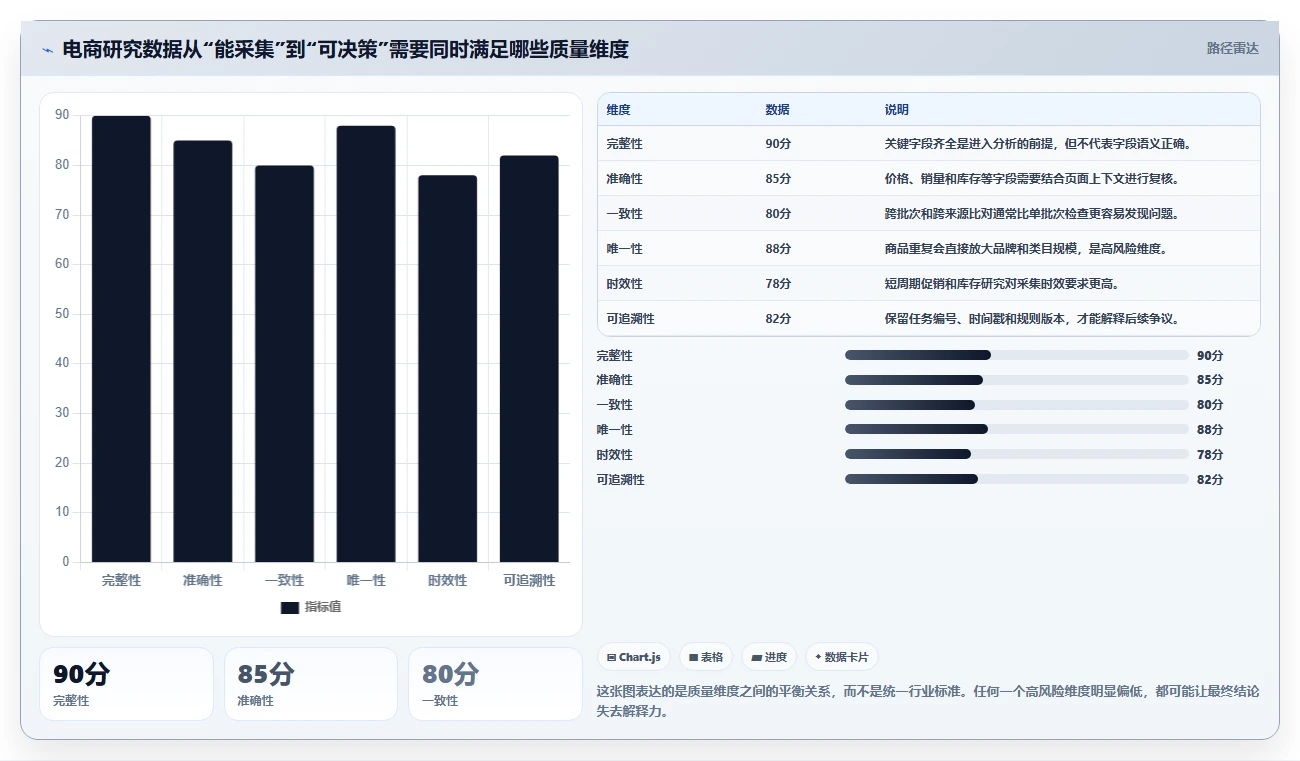
Task: Click the footer note paragraph
Action: coord(928,701)
